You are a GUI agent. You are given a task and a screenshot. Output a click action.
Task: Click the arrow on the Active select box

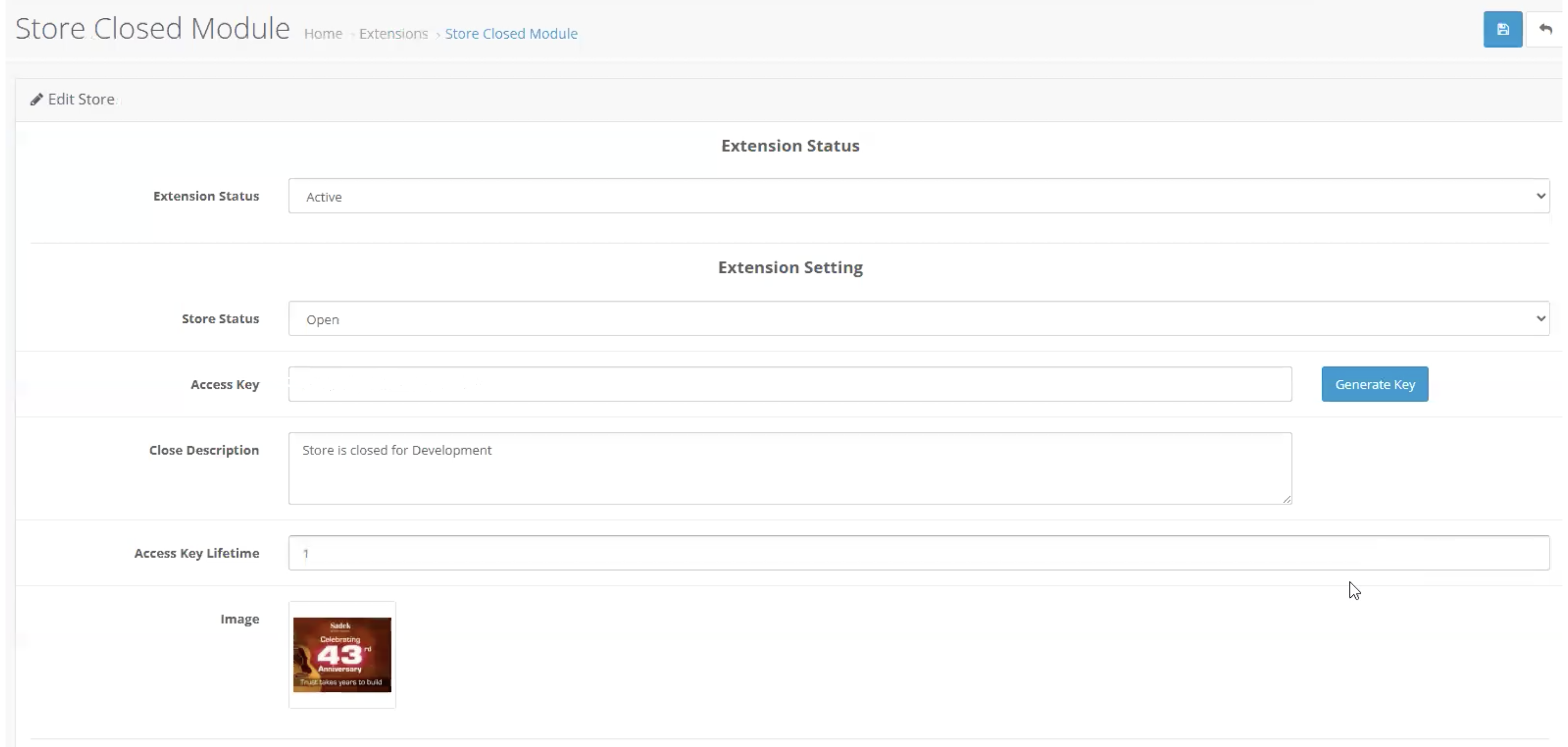1540,196
